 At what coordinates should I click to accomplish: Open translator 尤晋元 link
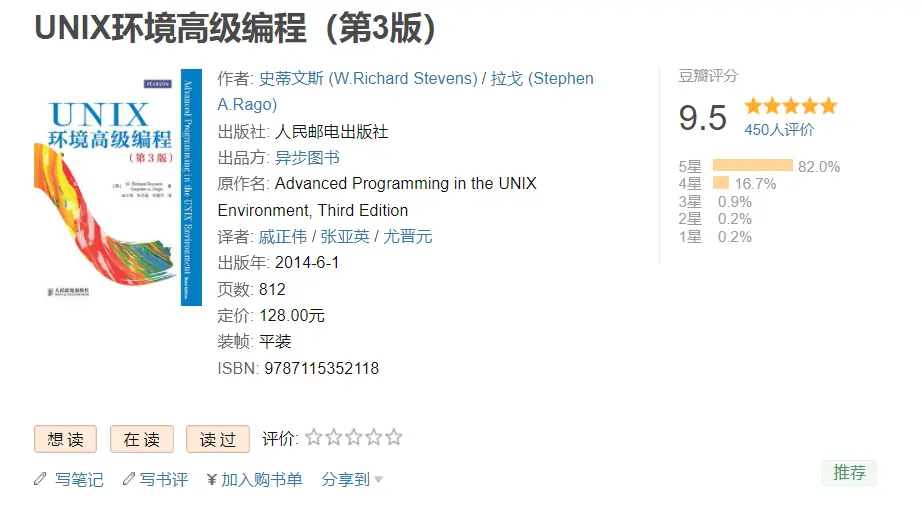(x=407, y=236)
